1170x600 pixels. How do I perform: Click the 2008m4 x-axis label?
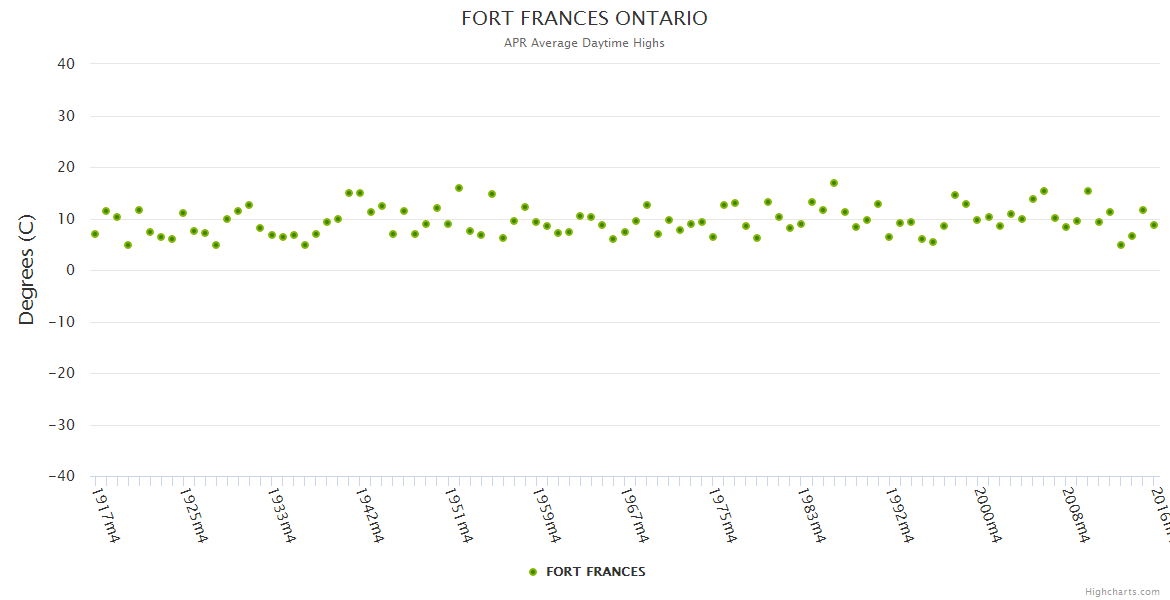[x=1075, y=515]
